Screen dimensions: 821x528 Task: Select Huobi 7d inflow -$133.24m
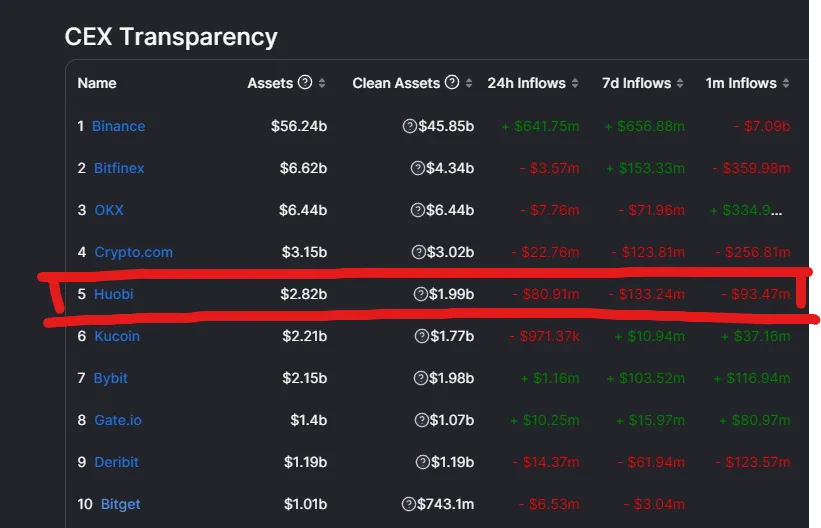point(647,294)
